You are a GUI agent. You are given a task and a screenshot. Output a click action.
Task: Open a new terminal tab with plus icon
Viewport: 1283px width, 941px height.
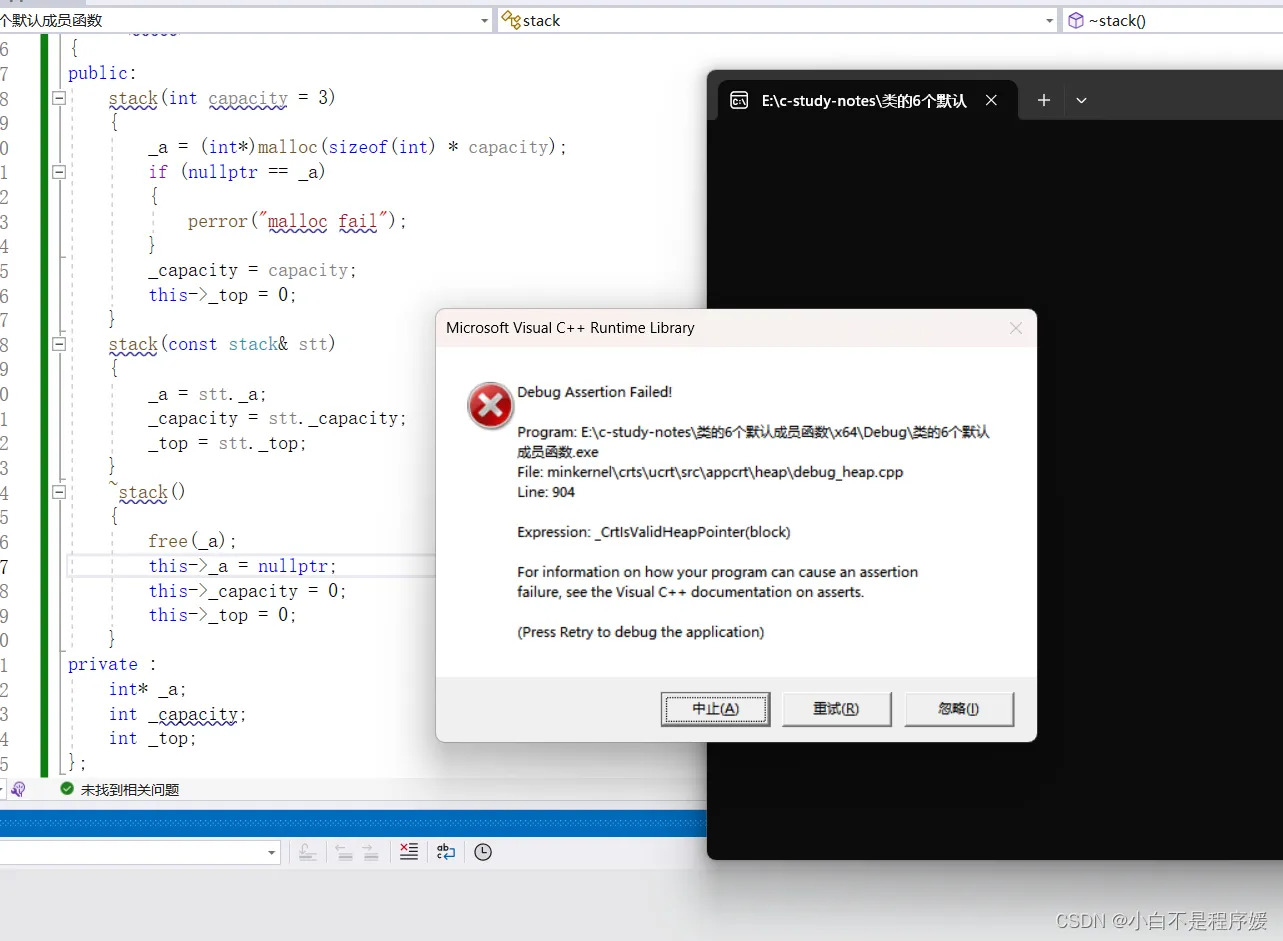point(1043,100)
